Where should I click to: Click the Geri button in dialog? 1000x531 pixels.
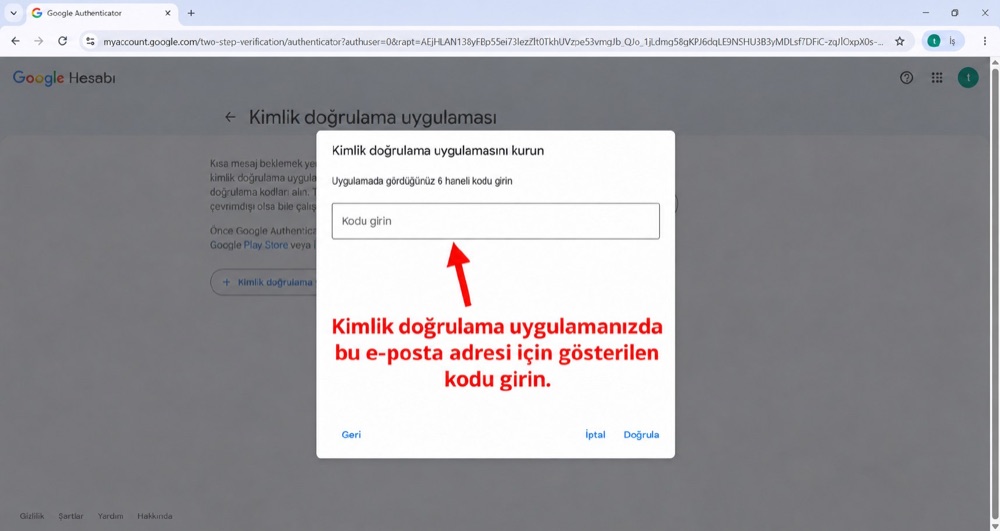coord(351,435)
